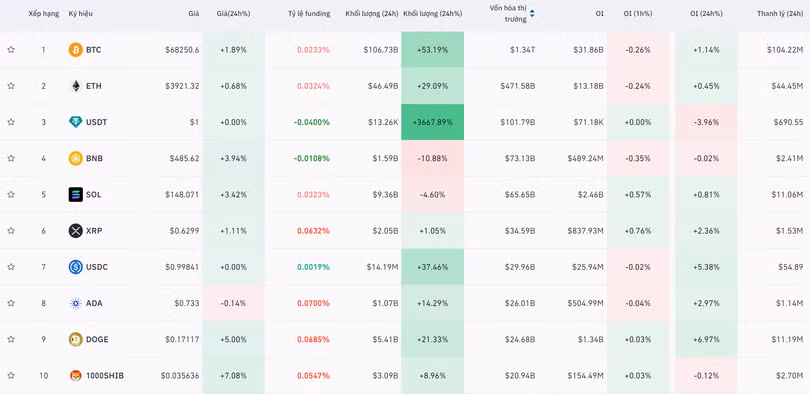Click DOGE price change +5.00%
The image size is (810, 394).
[x=233, y=339]
